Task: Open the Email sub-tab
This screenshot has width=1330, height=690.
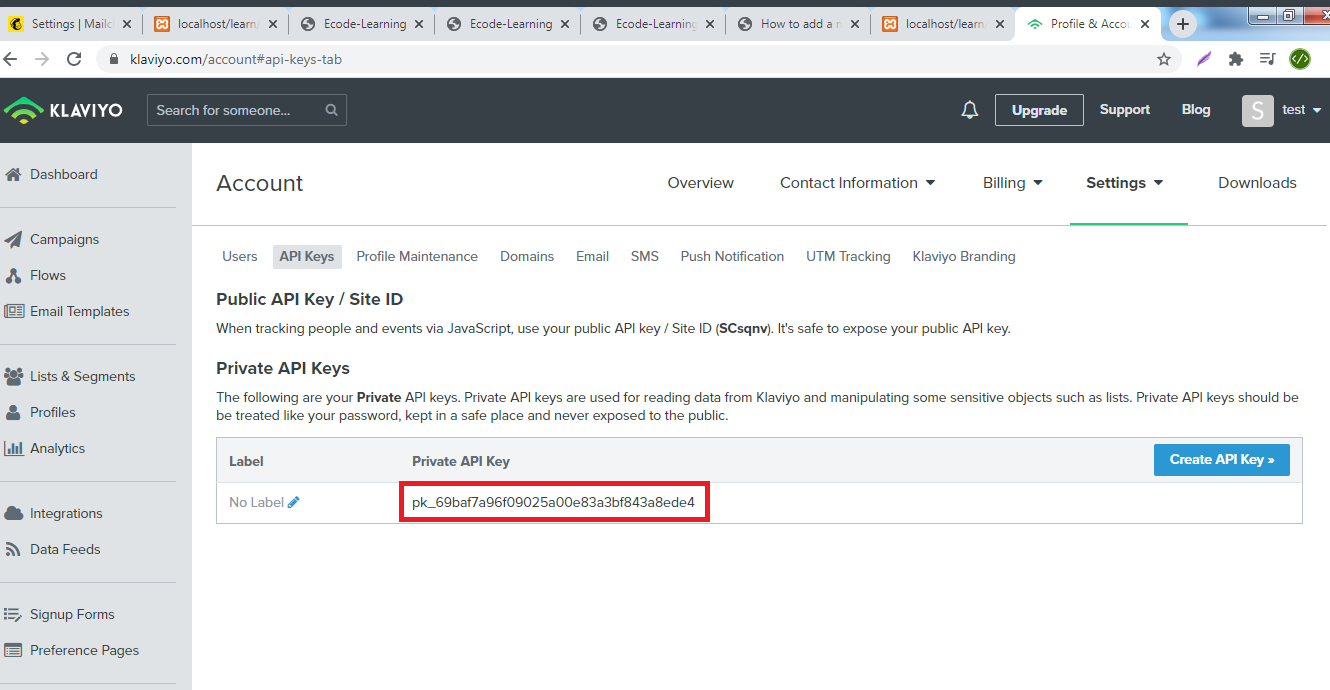Action: (592, 257)
